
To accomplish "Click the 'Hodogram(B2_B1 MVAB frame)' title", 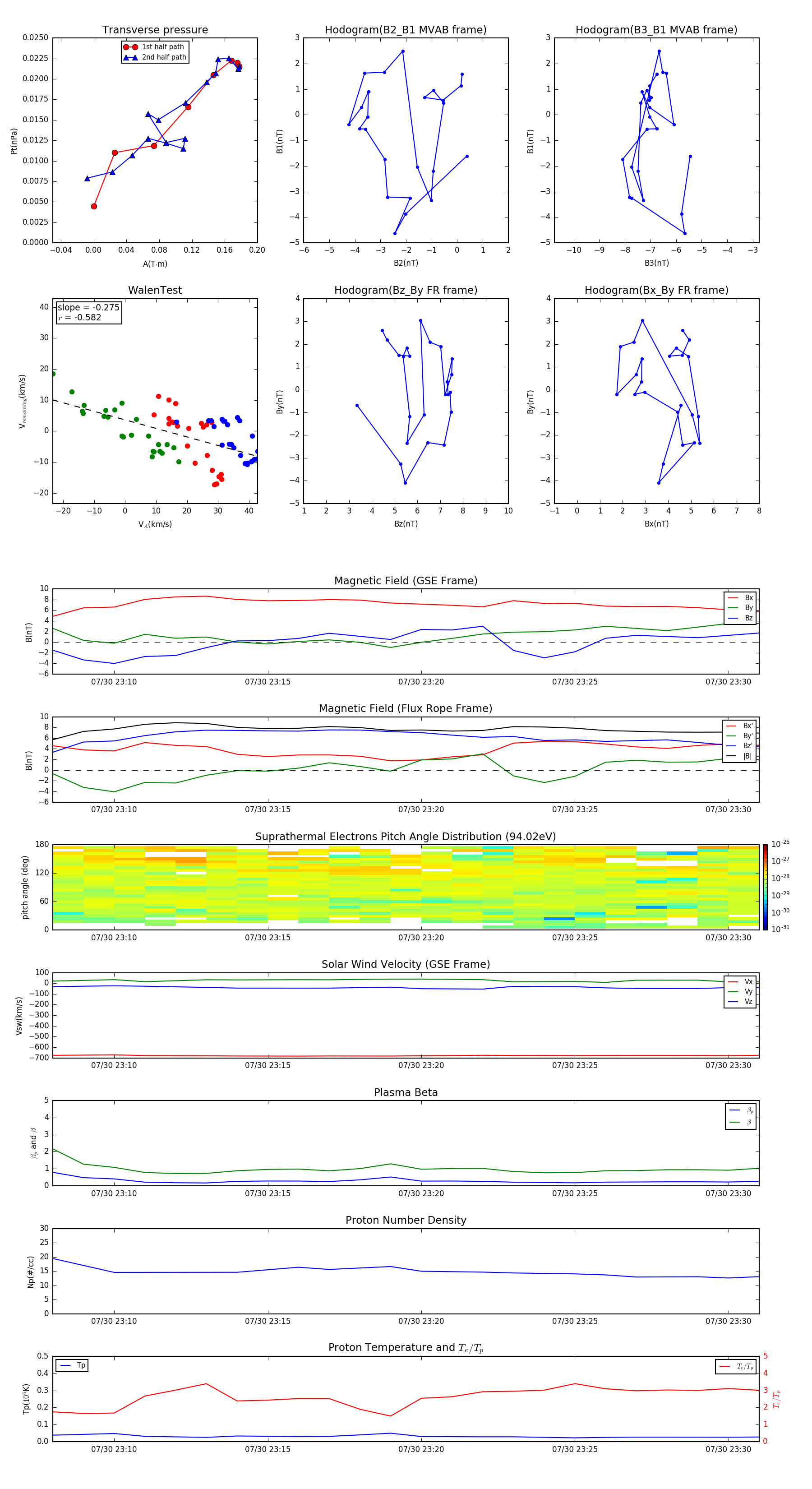I will click(x=406, y=30).
